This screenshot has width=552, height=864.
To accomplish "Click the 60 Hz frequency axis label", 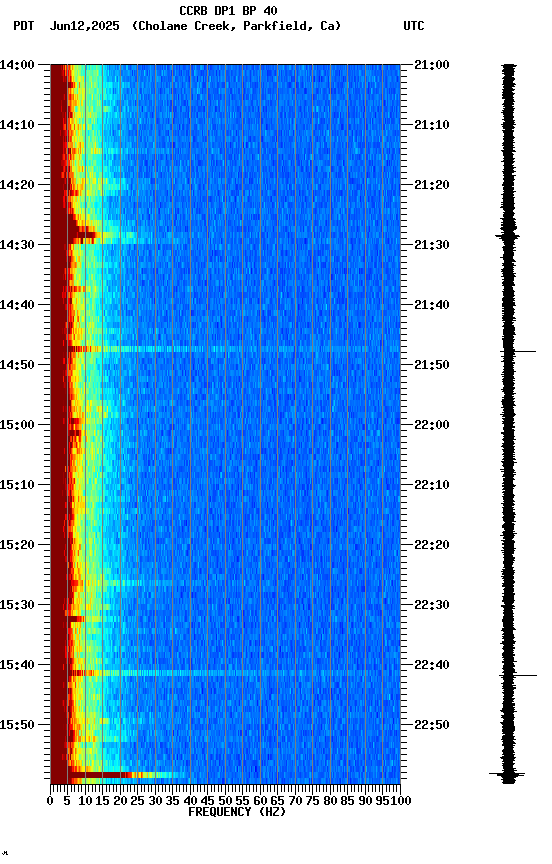I will [x=260, y=801].
